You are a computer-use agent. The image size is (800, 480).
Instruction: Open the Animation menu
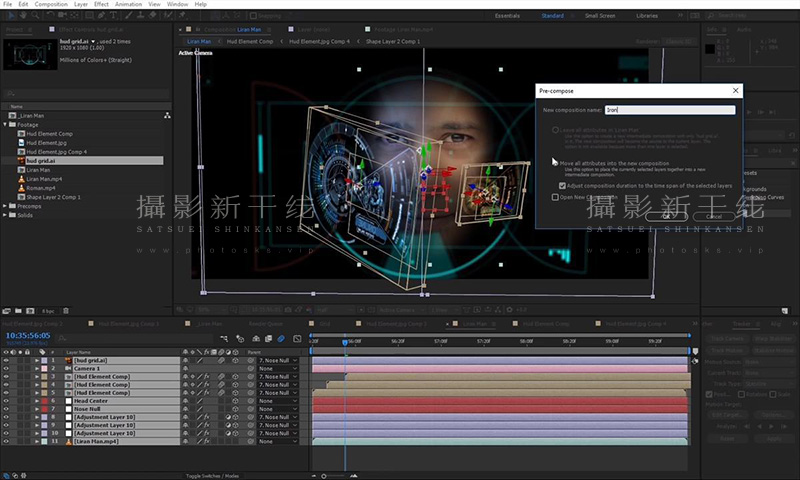pos(128,4)
